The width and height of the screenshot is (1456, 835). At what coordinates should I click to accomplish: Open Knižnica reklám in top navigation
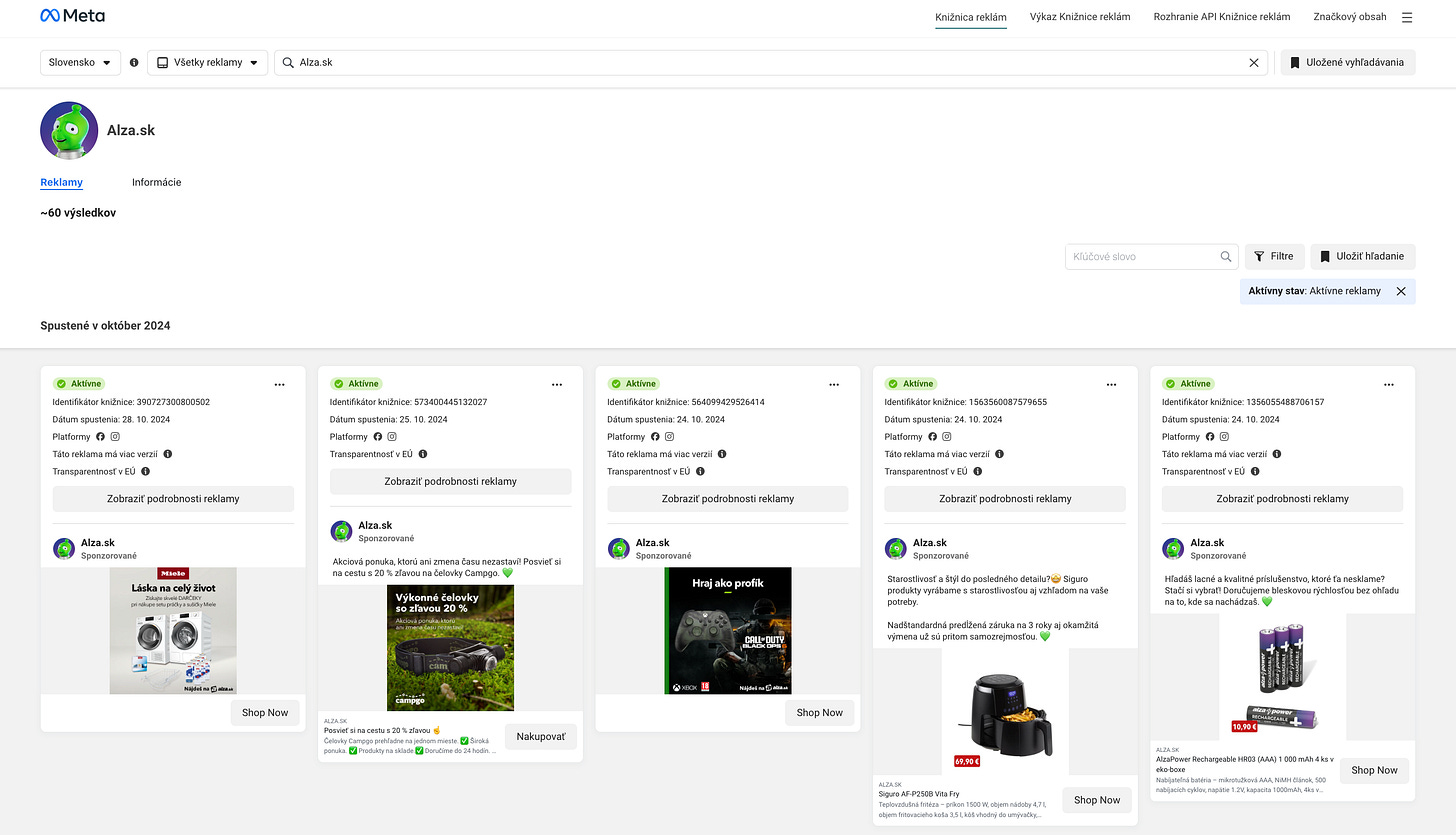coord(971,17)
